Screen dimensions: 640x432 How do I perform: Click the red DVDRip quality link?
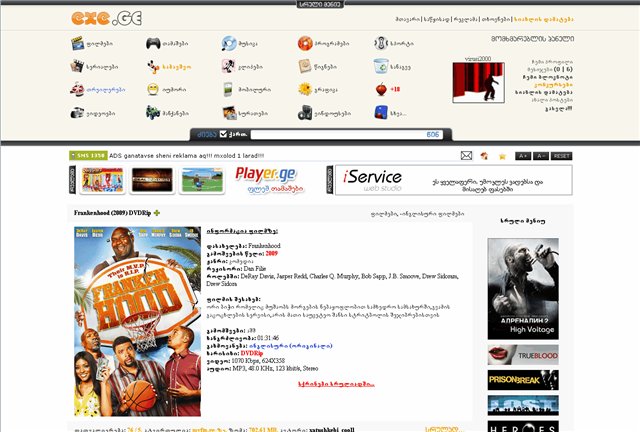(x=252, y=353)
